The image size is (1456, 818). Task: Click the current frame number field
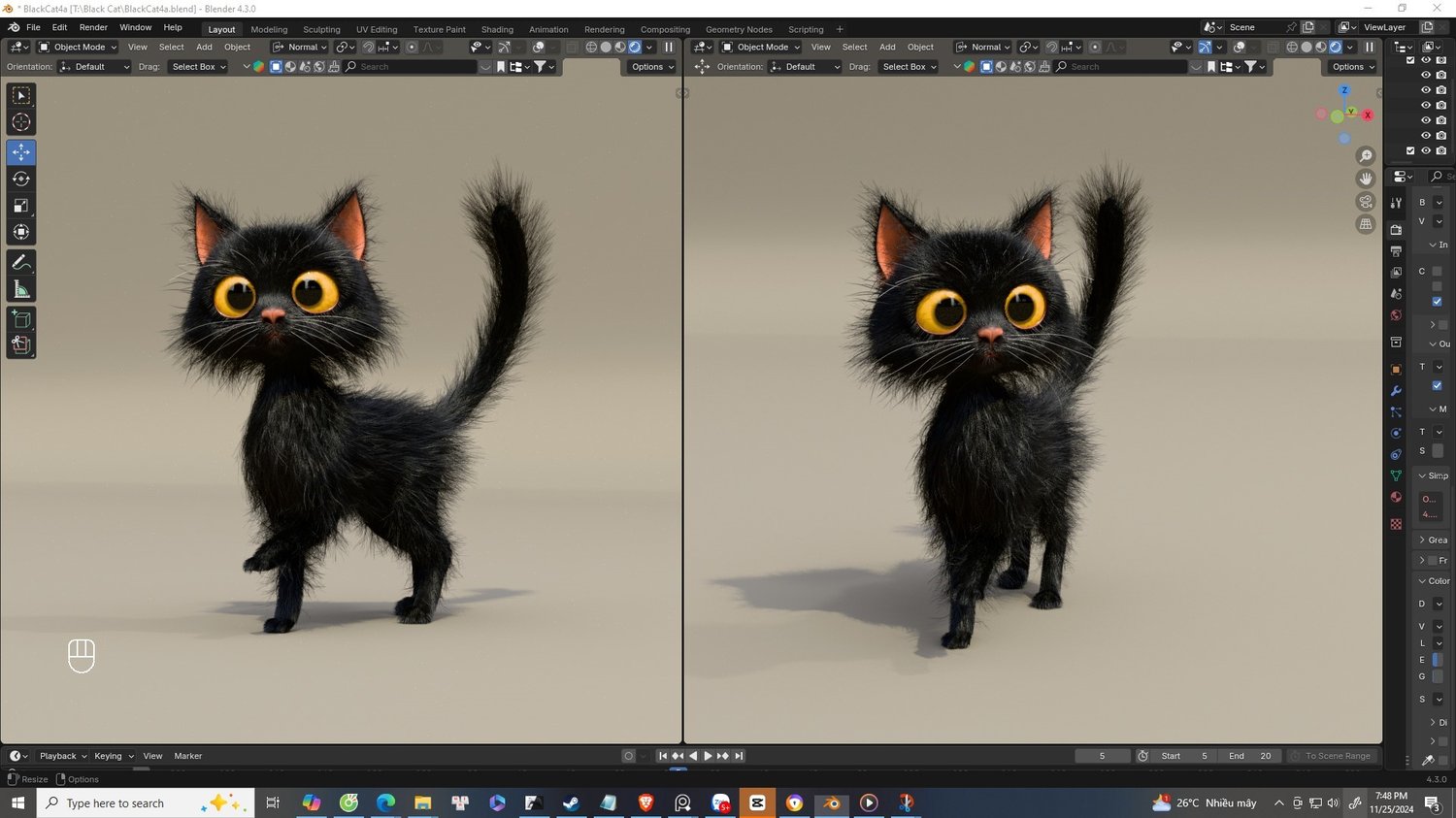1103,756
